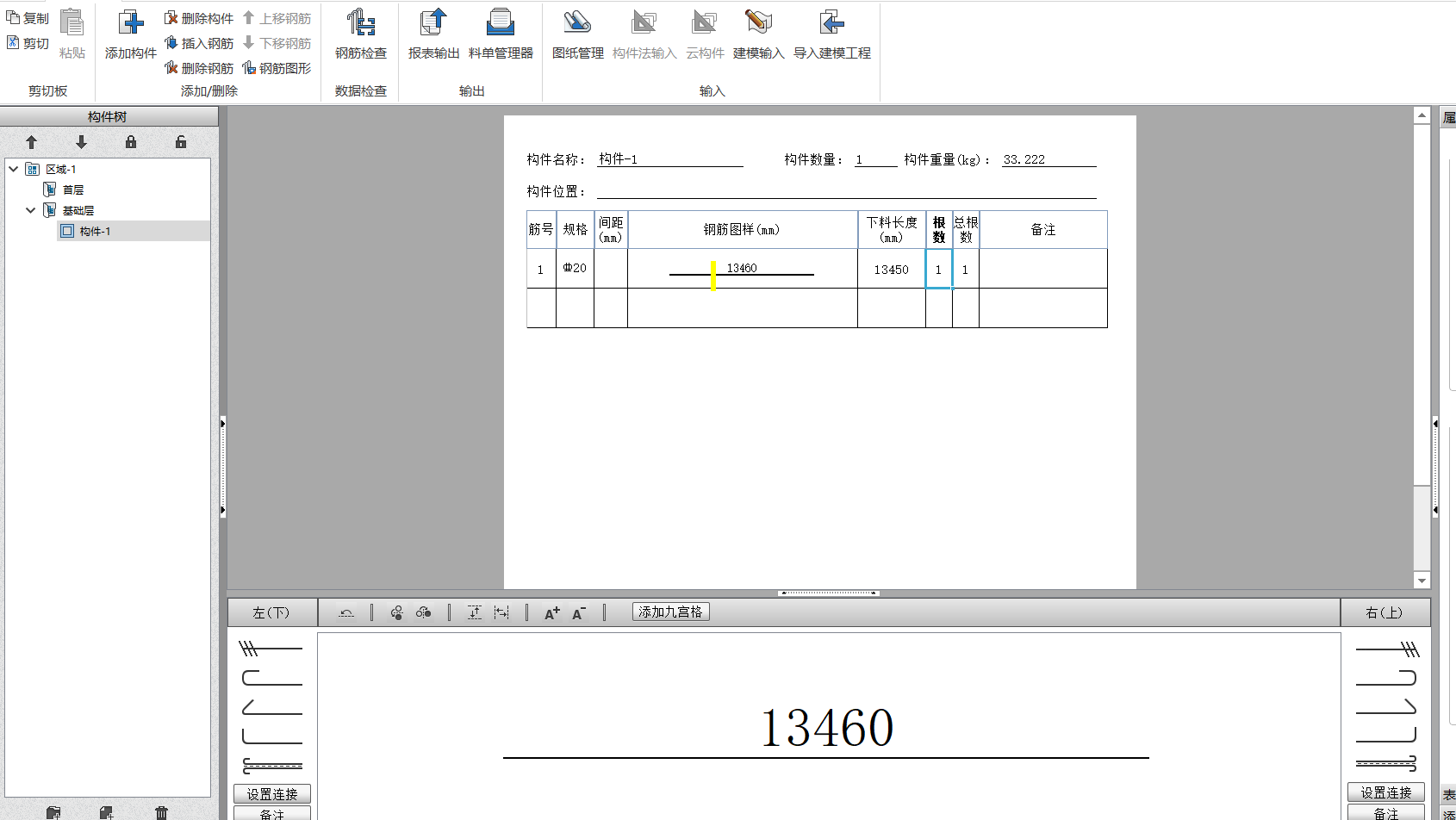Click the 右(上) panel header button
The image size is (1456, 820).
click(x=1385, y=612)
